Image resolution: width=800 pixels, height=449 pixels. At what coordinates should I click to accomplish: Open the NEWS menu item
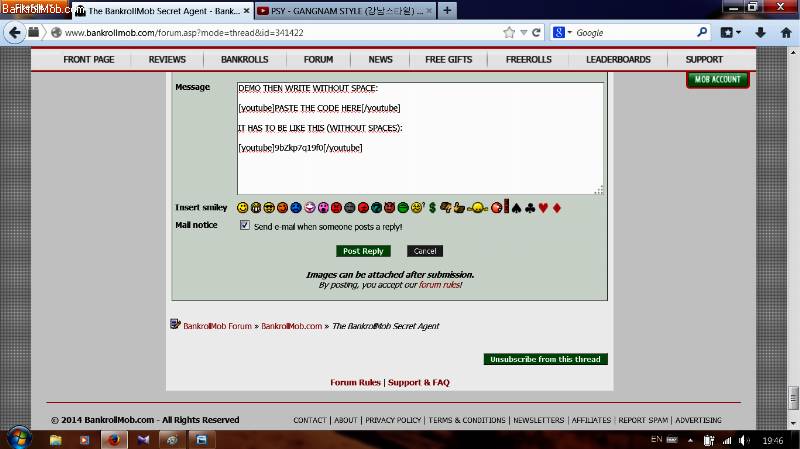381,59
